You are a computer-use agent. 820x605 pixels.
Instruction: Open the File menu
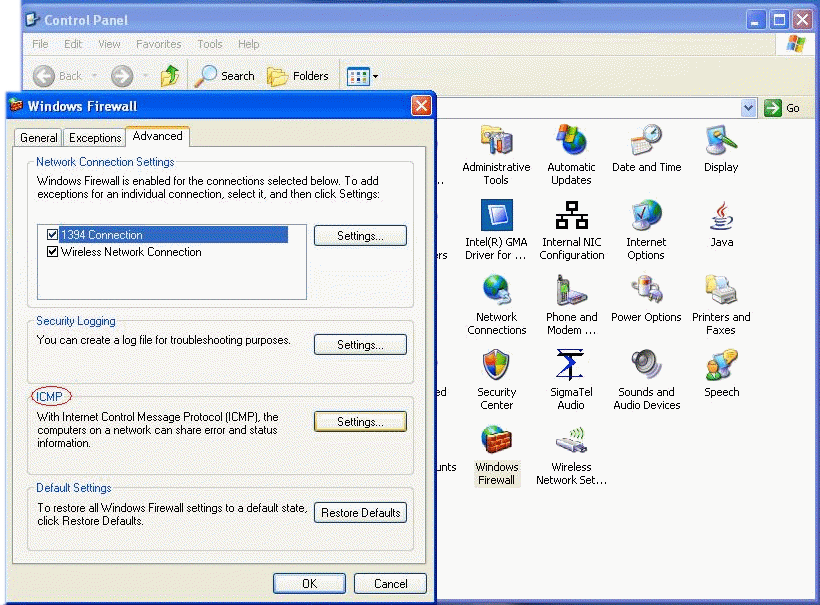(x=40, y=44)
